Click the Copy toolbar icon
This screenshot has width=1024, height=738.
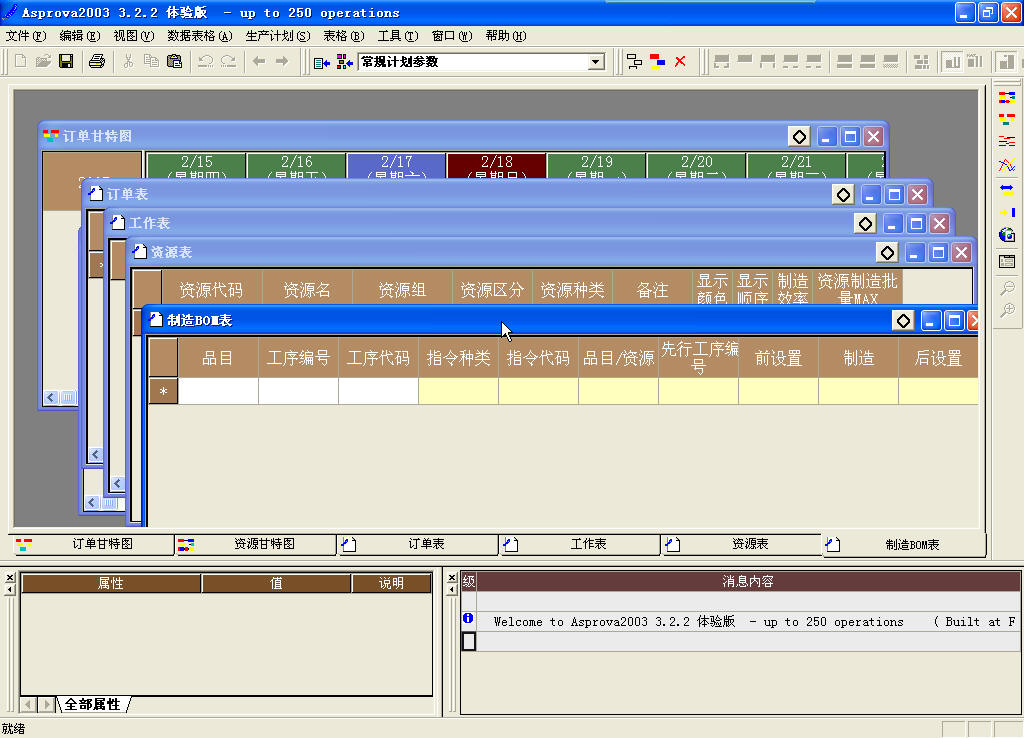tap(151, 61)
